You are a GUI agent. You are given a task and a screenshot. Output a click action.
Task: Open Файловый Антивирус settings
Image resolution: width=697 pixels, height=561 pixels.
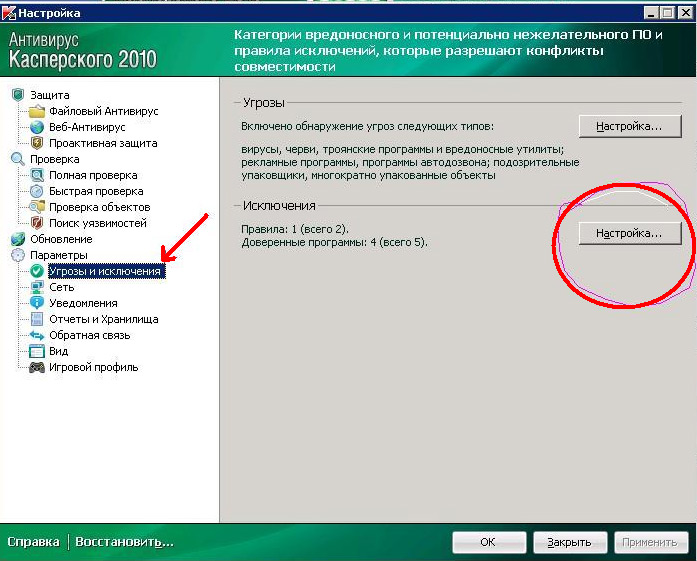pos(104,111)
